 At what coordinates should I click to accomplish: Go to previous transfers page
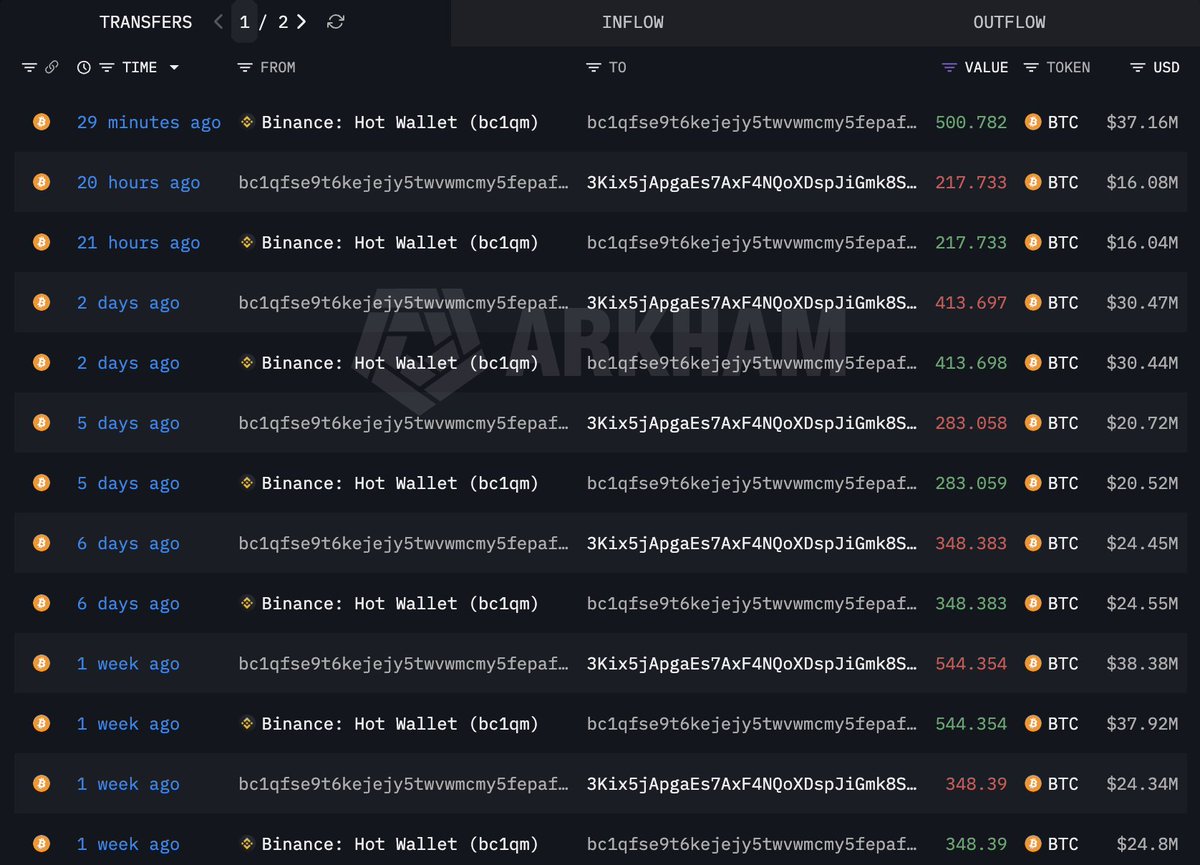tap(219, 22)
